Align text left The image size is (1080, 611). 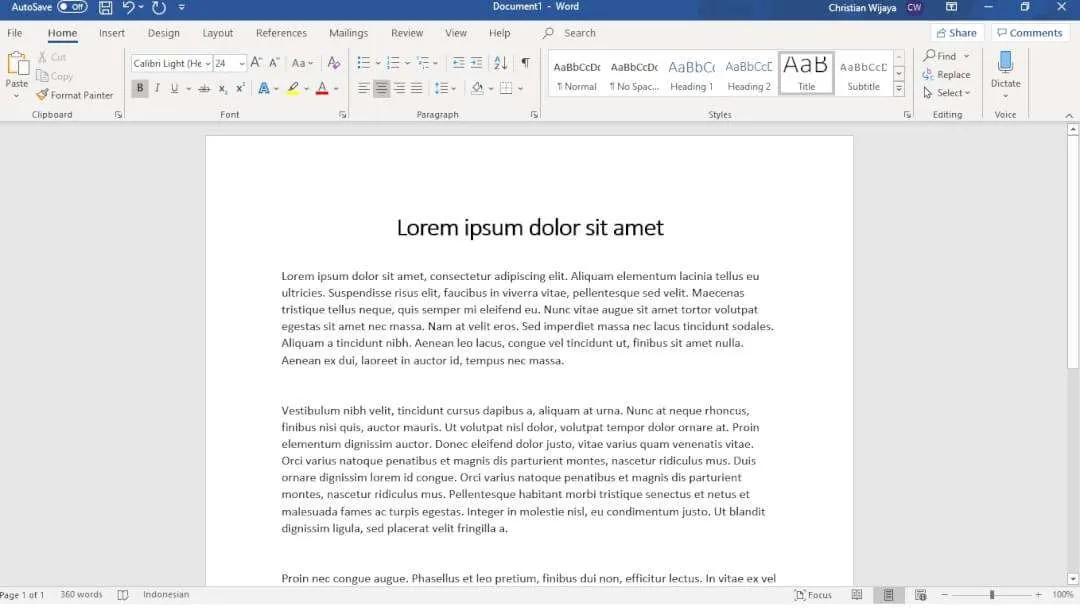364,88
